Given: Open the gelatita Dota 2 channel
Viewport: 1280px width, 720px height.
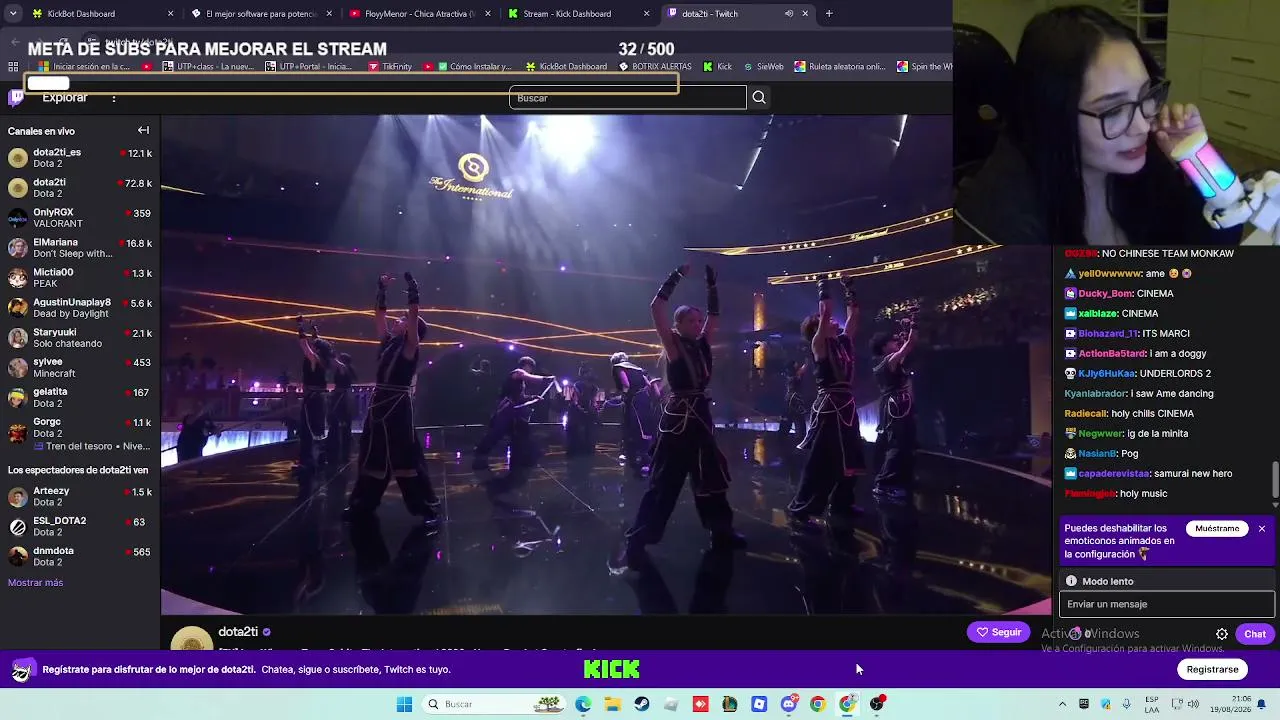Looking at the screenshot, I should (80, 398).
